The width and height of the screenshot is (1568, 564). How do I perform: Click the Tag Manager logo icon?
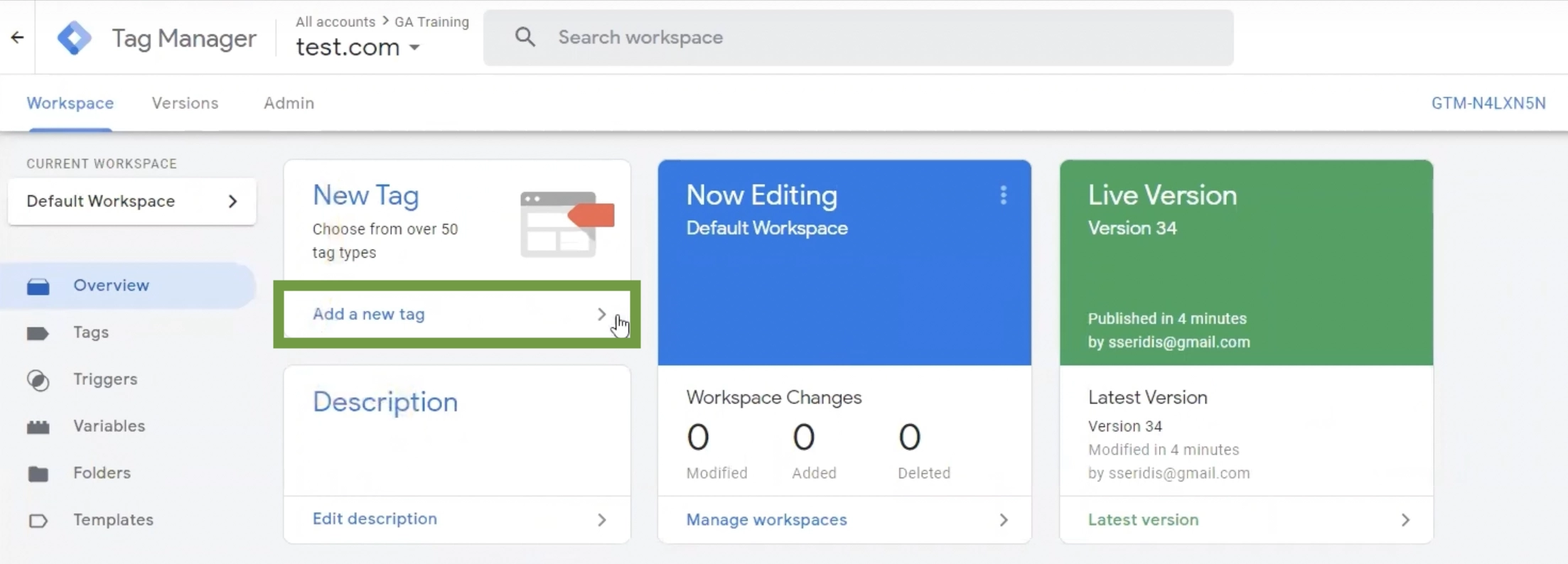point(75,38)
